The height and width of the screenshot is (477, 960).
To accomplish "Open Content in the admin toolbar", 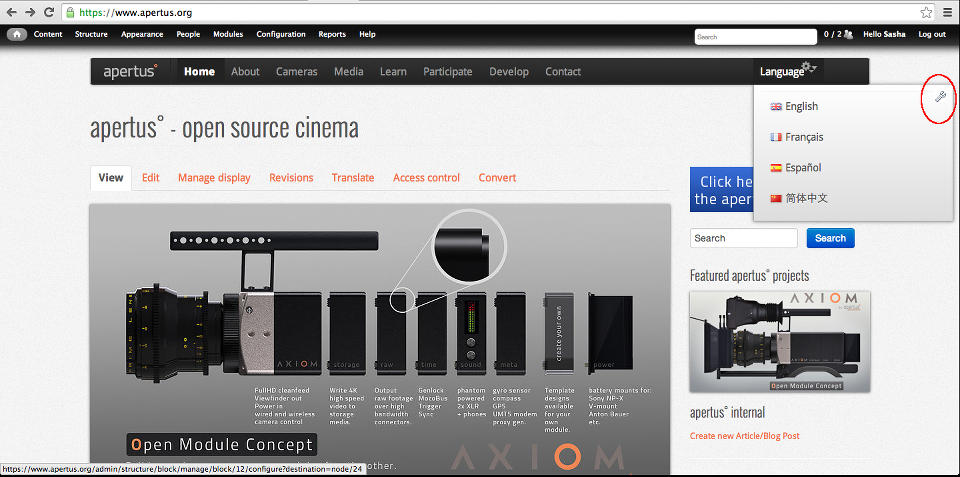I will 48,34.
